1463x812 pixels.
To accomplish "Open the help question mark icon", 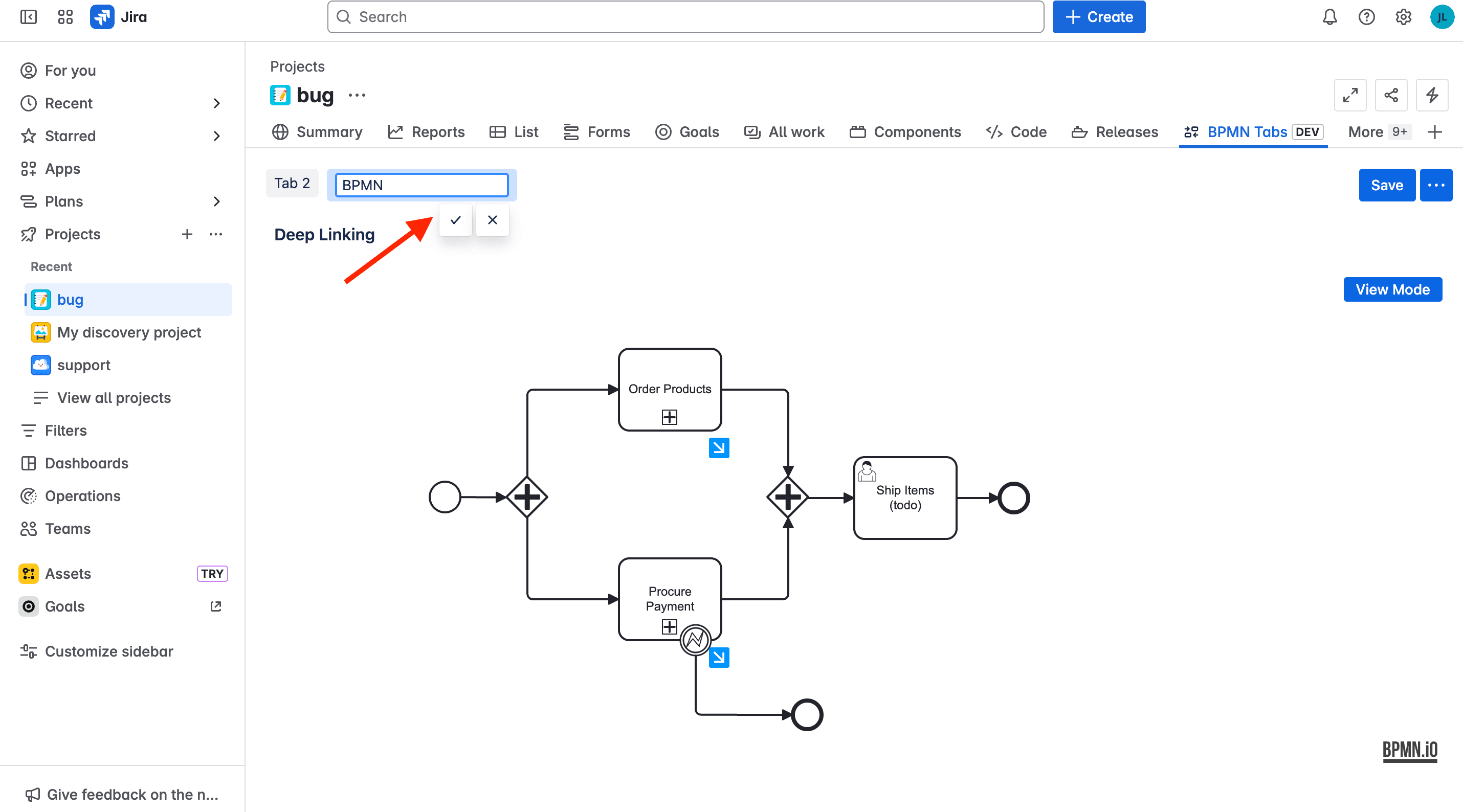I will [x=1366, y=17].
